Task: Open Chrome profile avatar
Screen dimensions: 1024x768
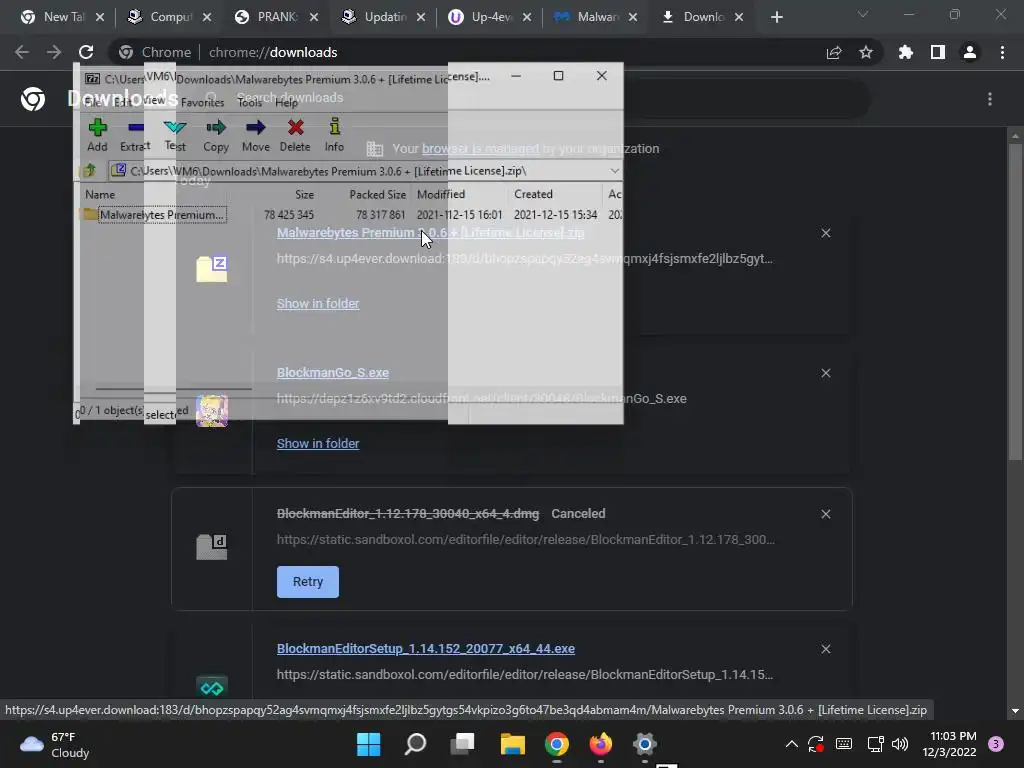Action: [x=970, y=52]
